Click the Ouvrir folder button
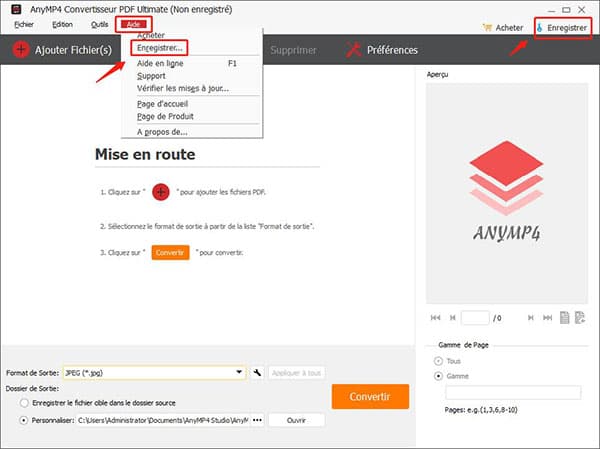Viewport: 600px width, 449px height. click(295, 420)
